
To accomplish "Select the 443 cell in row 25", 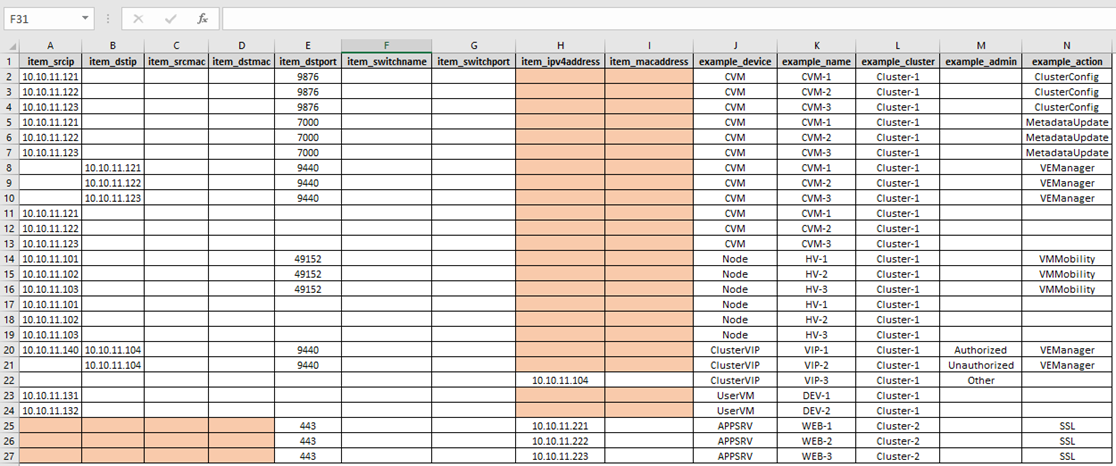I will (x=308, y=425).
